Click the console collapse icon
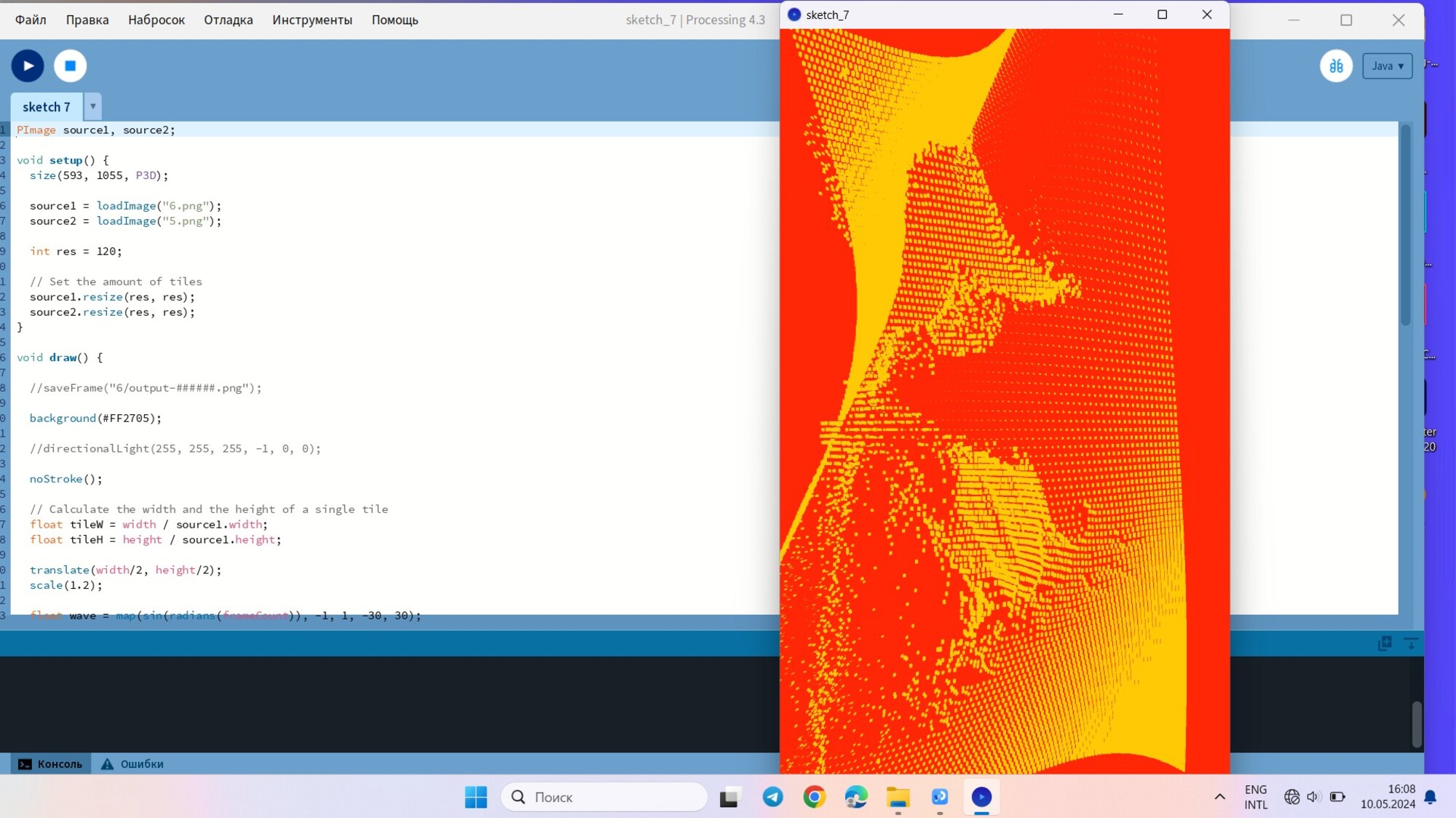The image size is (1456, 818). (1410, 643)
